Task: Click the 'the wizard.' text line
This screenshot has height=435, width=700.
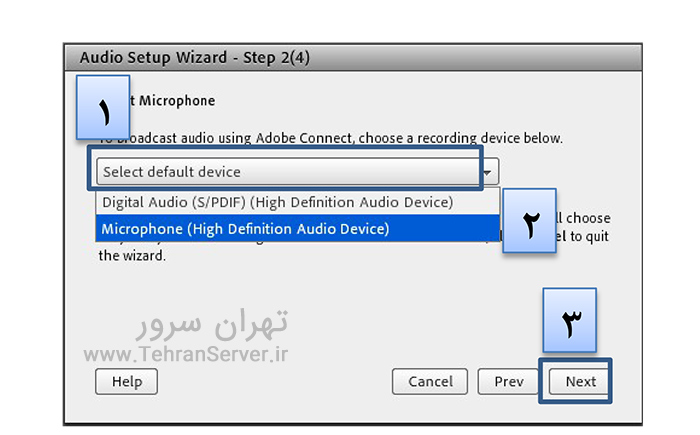Action: 132,255
